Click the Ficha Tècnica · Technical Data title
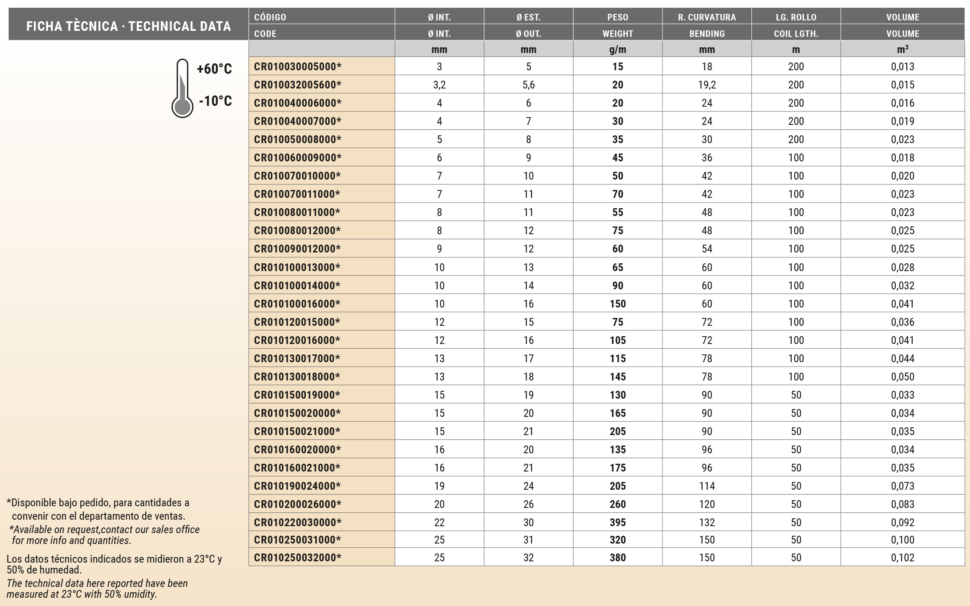The image size is (970, 606). pyautogui.click(x=128, y=26)
